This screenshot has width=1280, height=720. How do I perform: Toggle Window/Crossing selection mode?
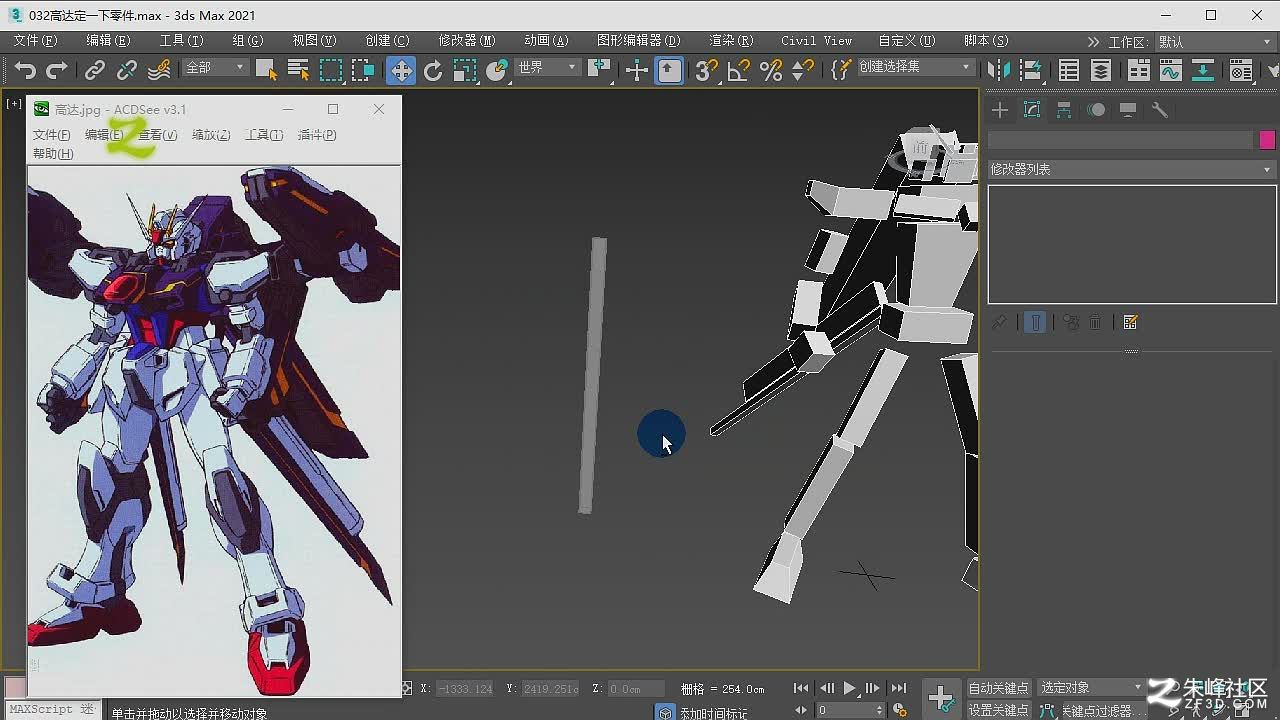[x=363, y=70]
